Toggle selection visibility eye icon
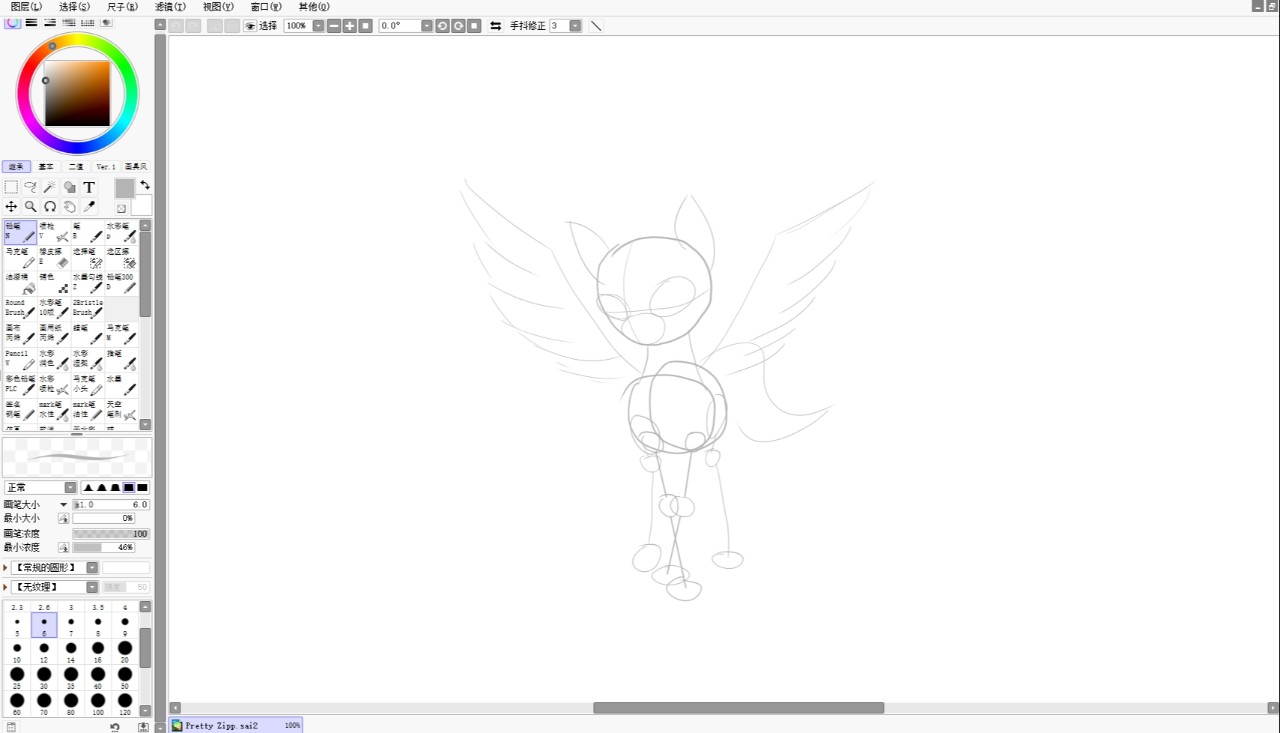Screen dimensions: 1280x733 click(250, 26)
